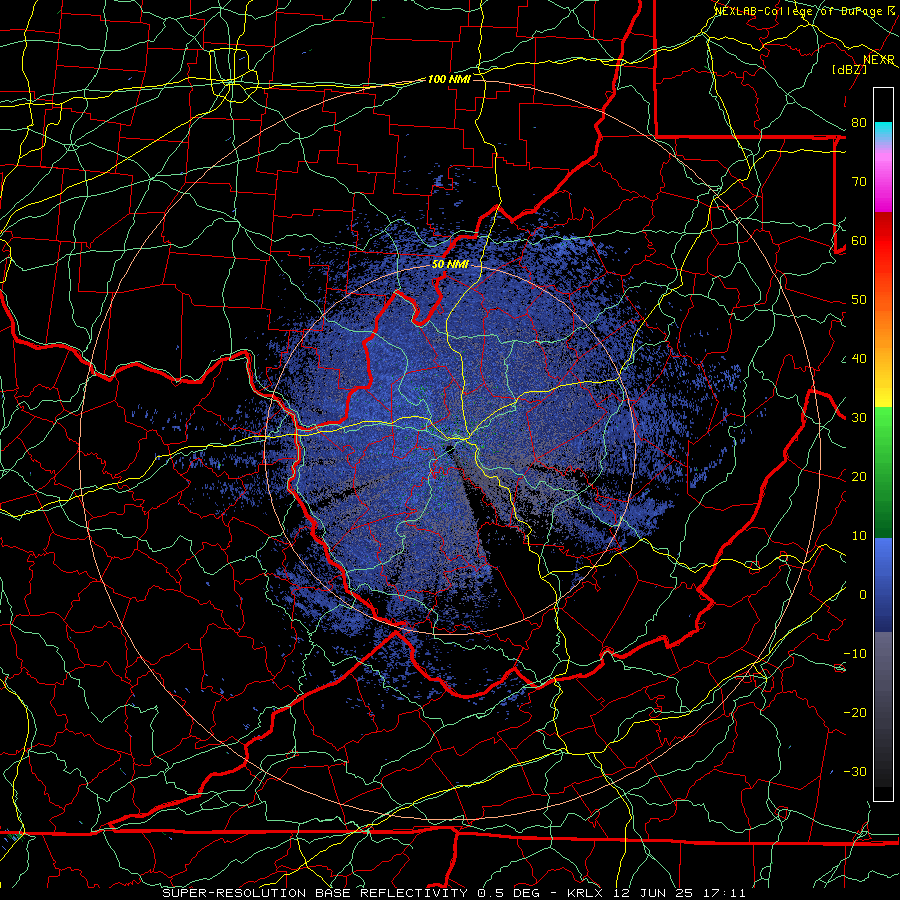Click the 30 dBZ scale value
900x900 pixels.
859,418
